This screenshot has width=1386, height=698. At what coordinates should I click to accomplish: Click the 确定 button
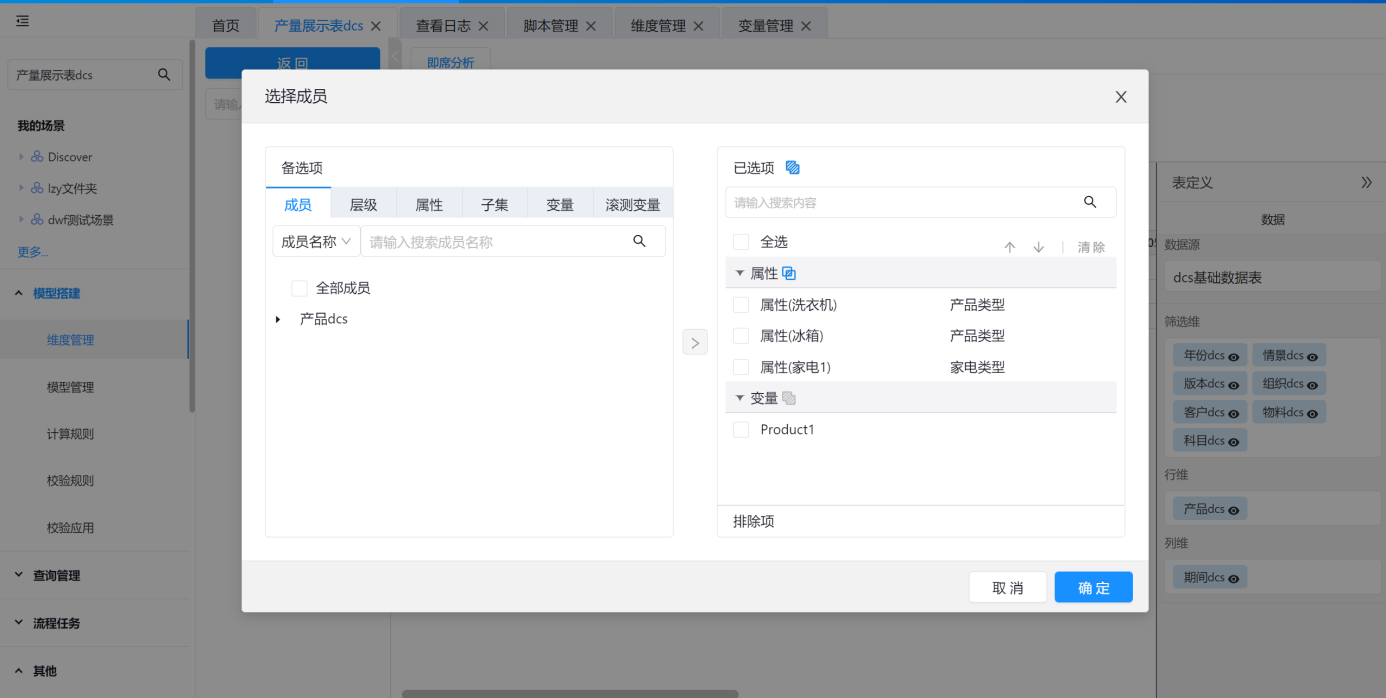coord(1093,587)
